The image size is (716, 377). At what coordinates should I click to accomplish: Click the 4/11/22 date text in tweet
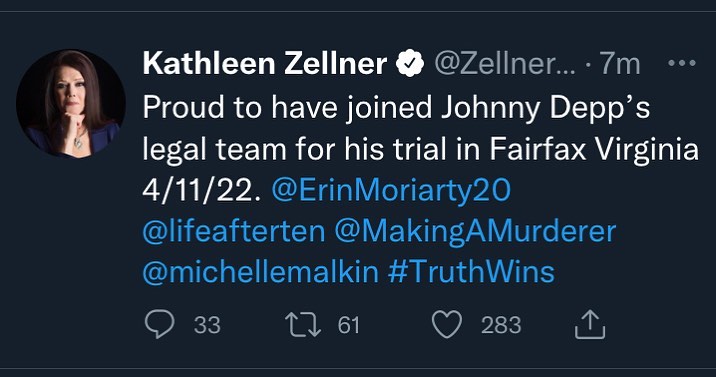(x=201, y=191)
